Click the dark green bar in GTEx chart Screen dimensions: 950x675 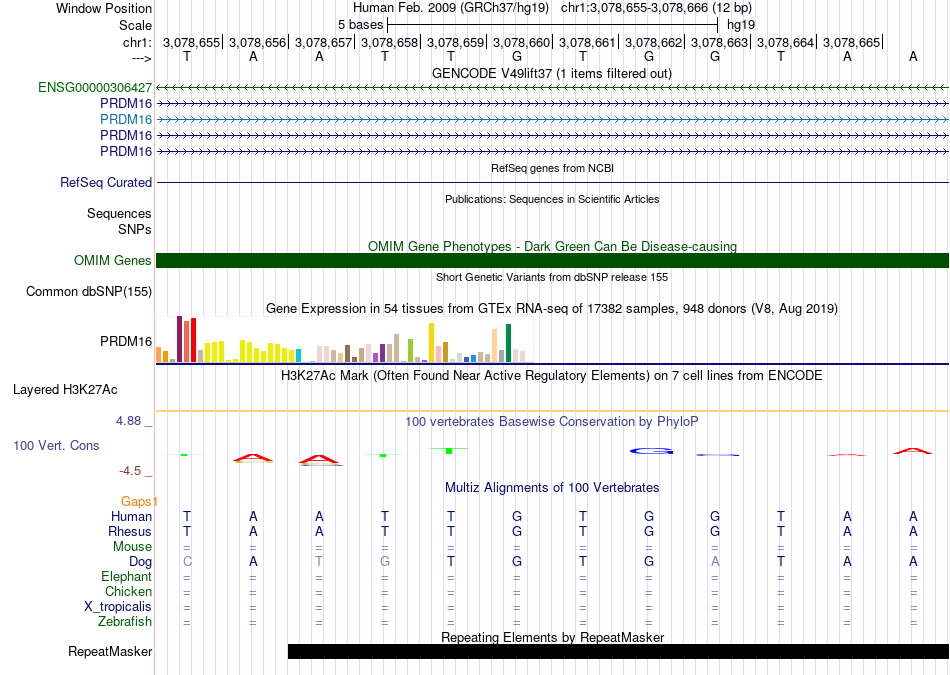pos(508,343)
